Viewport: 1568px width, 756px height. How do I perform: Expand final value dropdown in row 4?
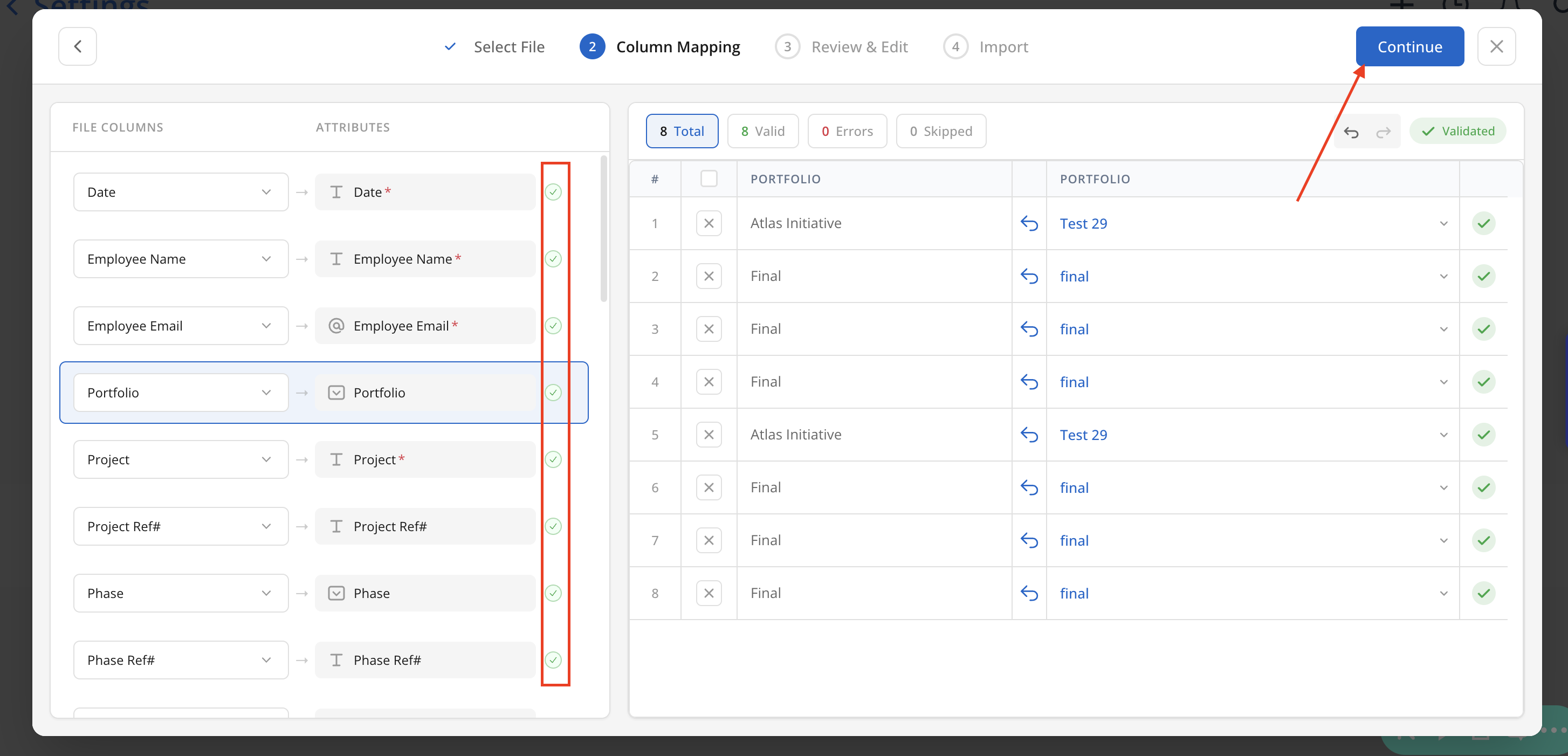[x=1443, y=382]
